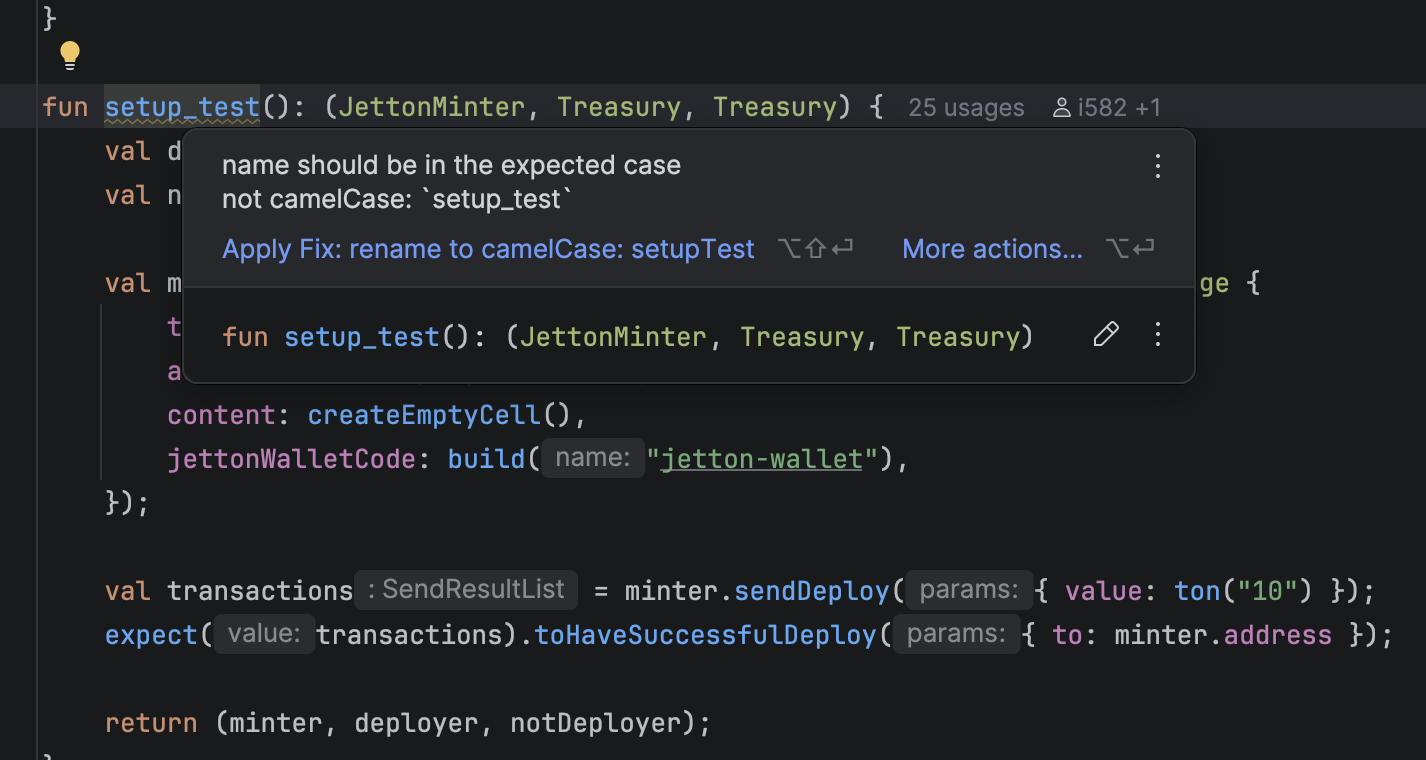Open the three-dot menu beside the inspection message
1426x760 pixels.
click(1157, 166)
